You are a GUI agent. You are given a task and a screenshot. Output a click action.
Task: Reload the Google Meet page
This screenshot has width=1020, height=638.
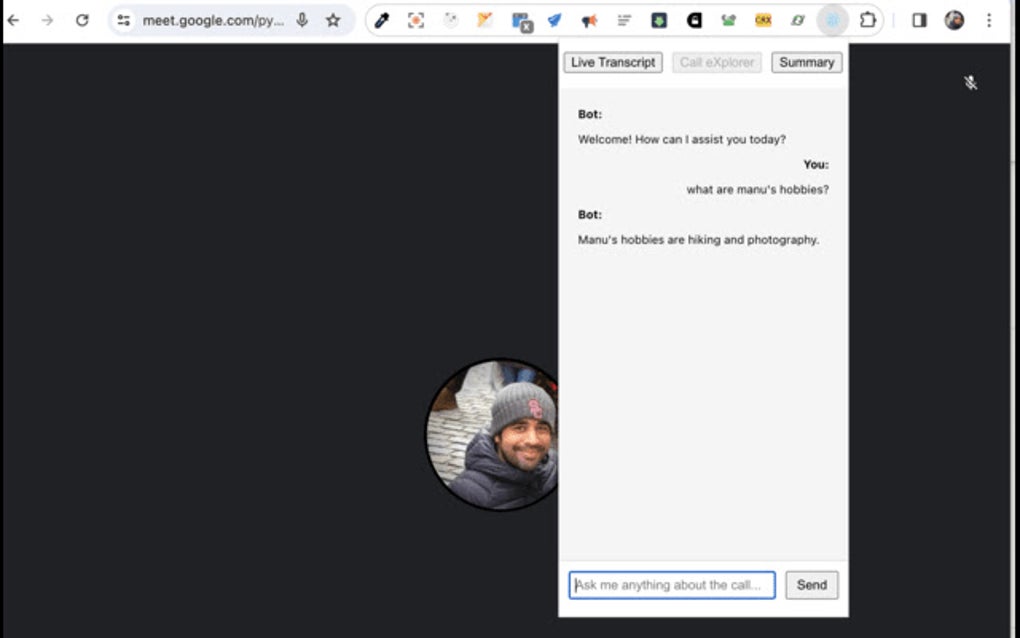(x=82, y=20)
